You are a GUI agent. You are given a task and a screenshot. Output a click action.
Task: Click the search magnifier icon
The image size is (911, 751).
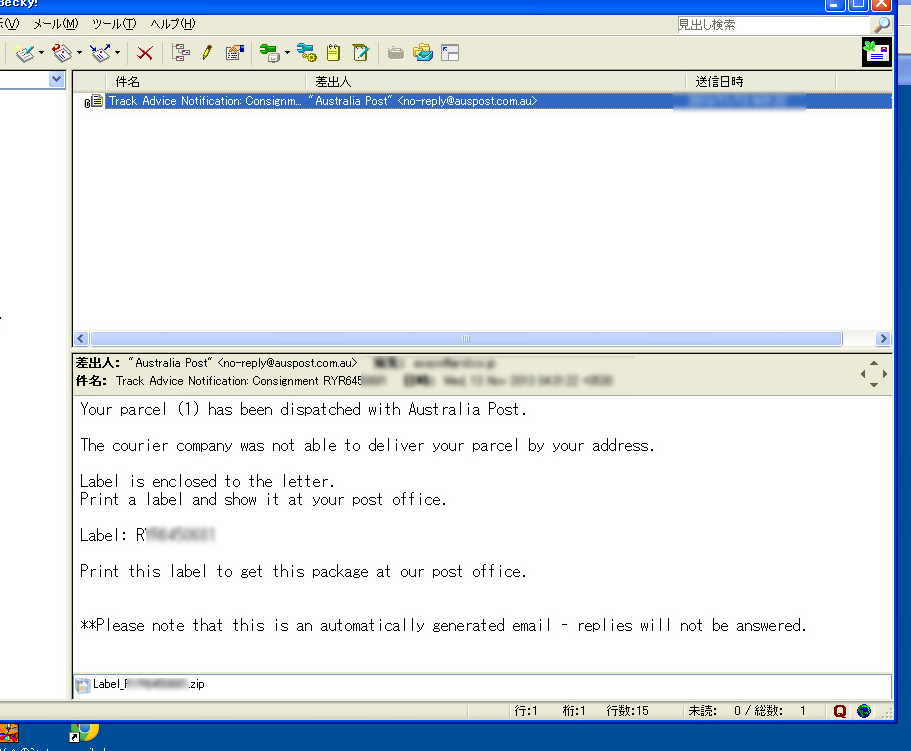882,24
